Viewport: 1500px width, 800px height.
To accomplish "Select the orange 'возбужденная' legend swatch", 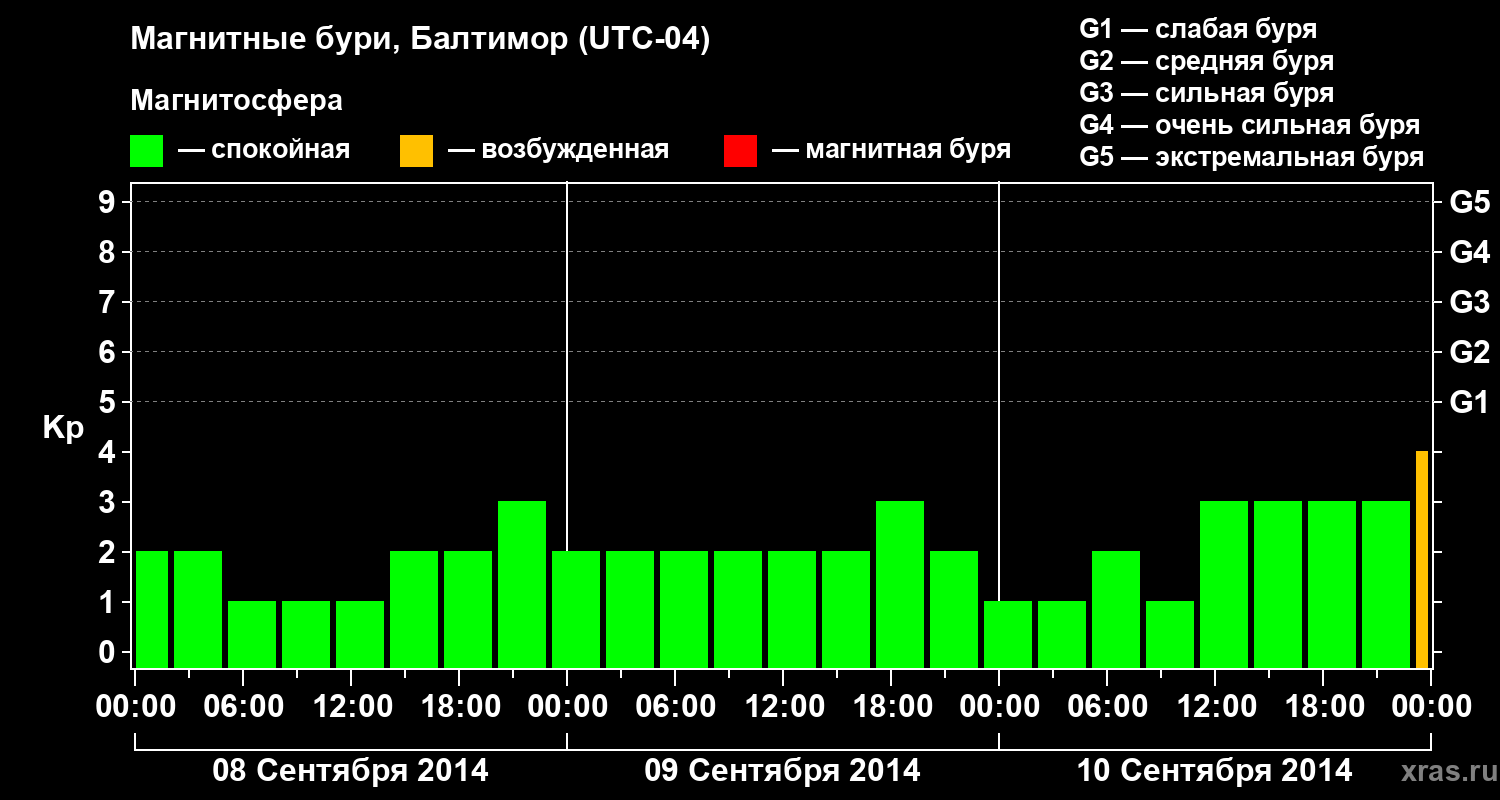I will click(x=416, y=151).
